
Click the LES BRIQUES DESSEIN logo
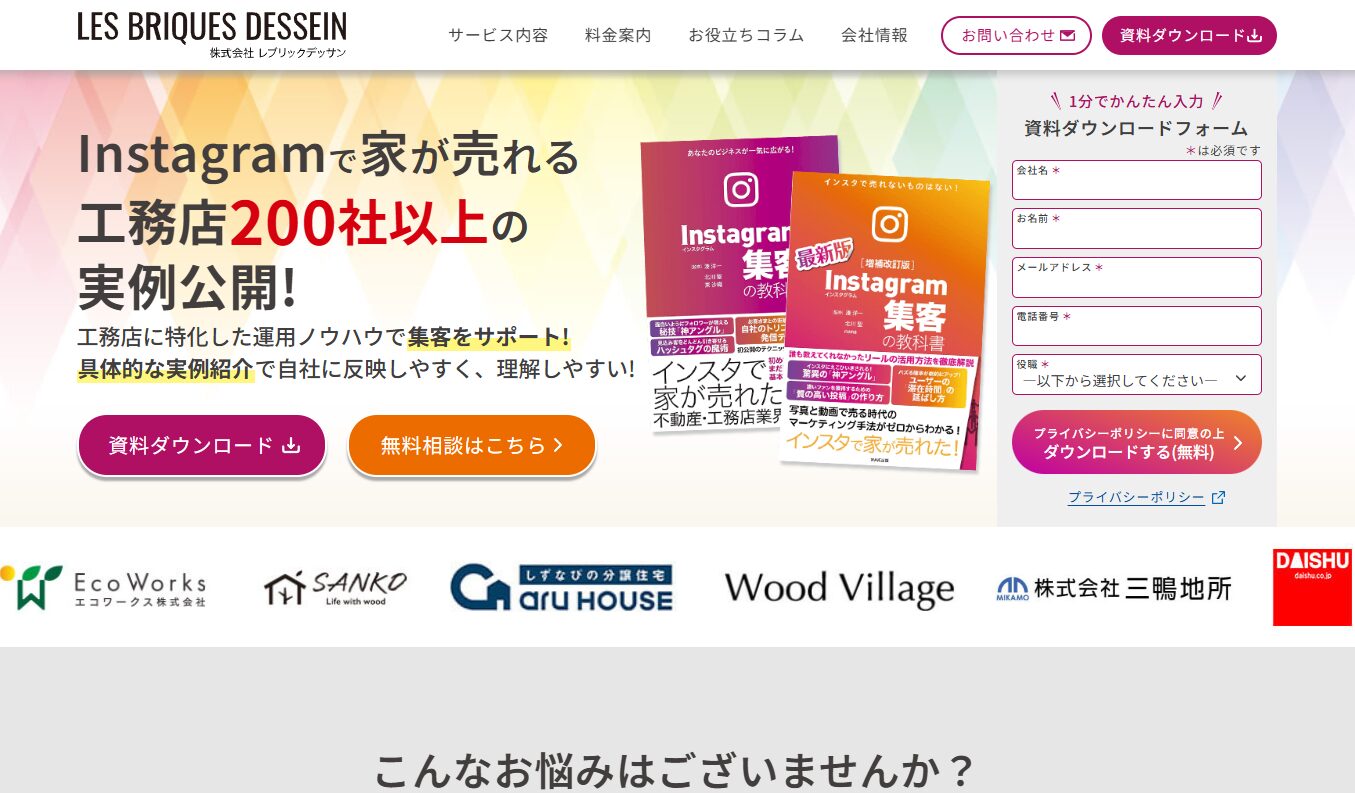click(212, 34)
